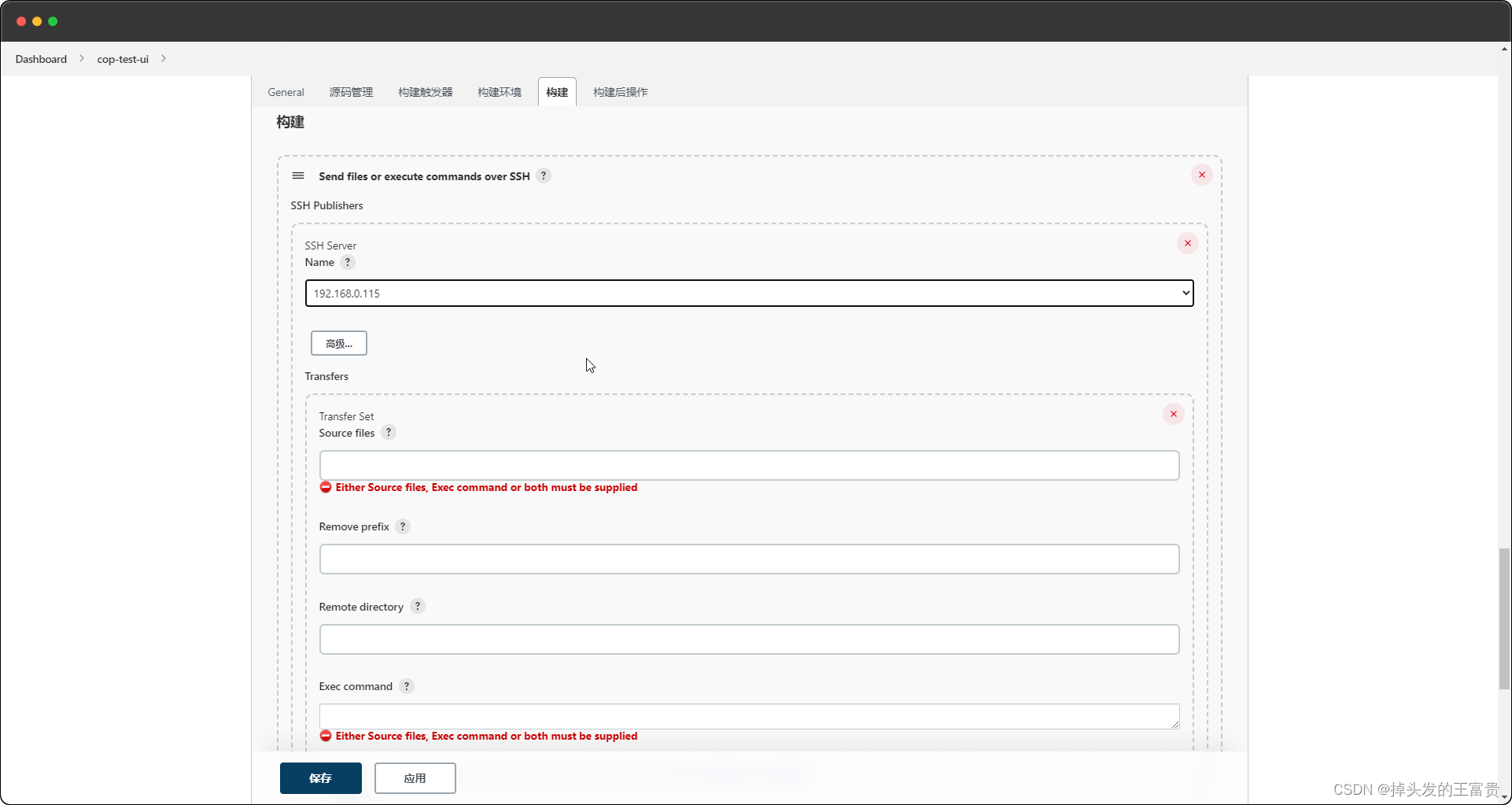
Task: Delete the Transfer Set block
Action: pos(1173,414)
